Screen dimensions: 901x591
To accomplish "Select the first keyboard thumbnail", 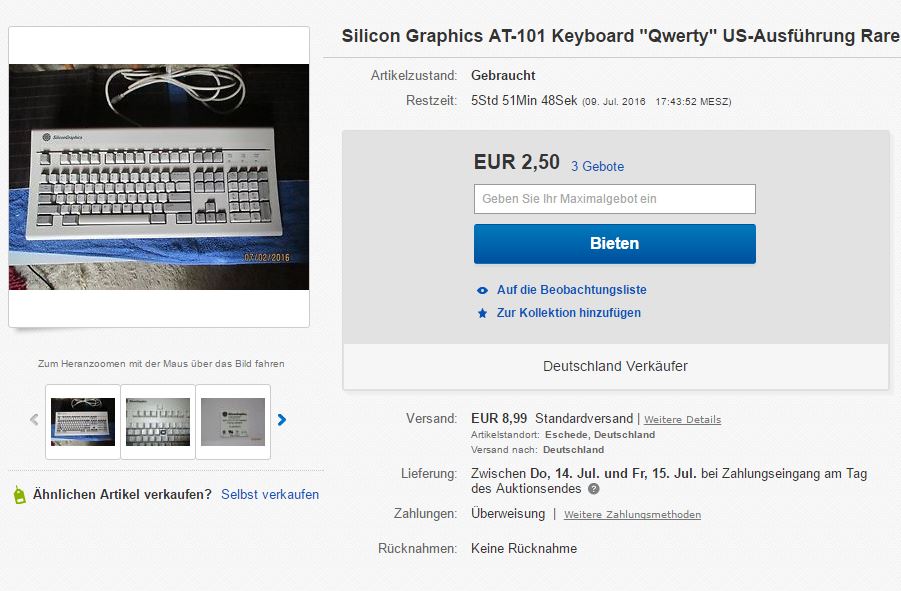I will click(83, 421).
